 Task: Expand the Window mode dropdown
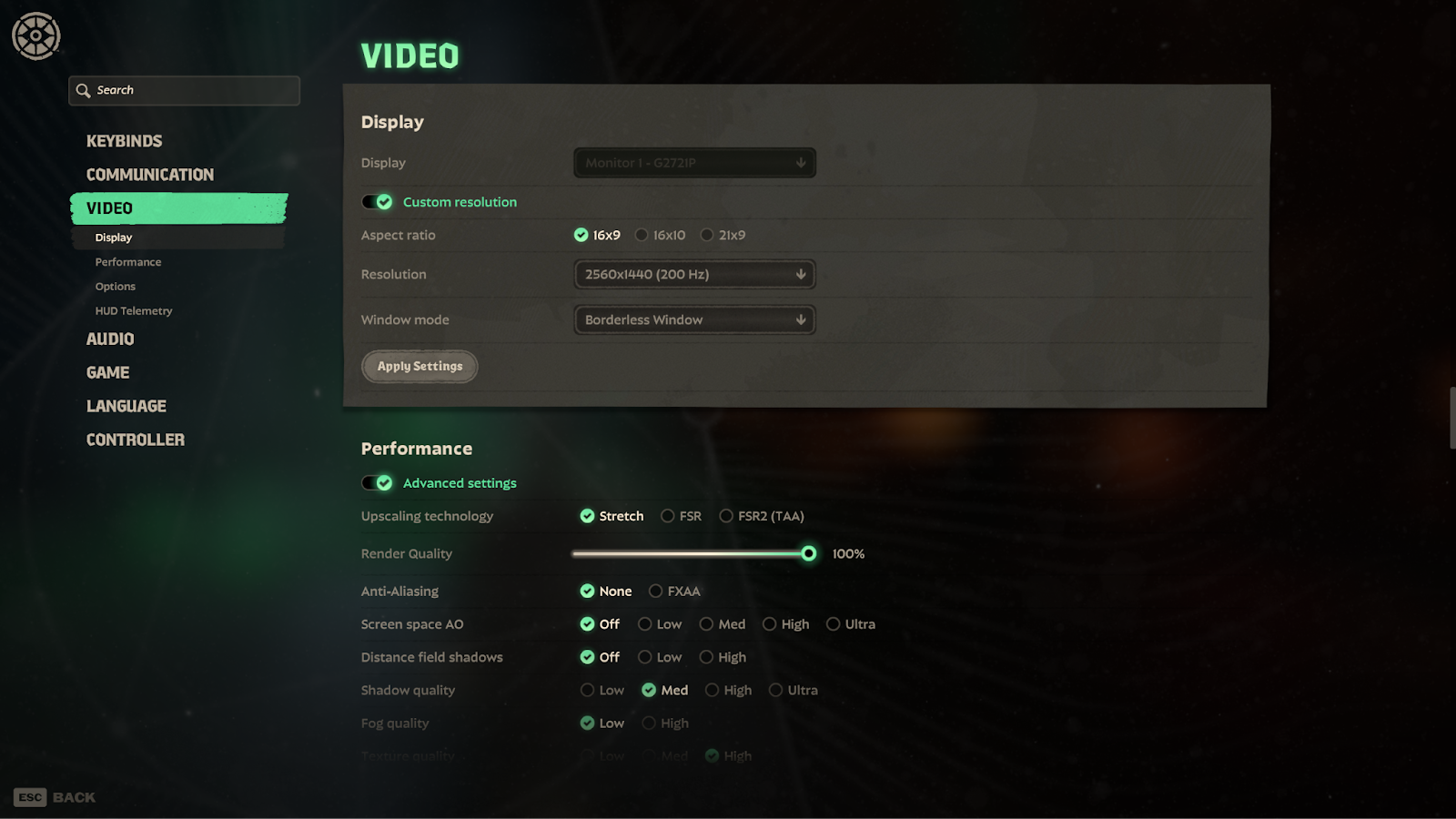coord(694,319)
